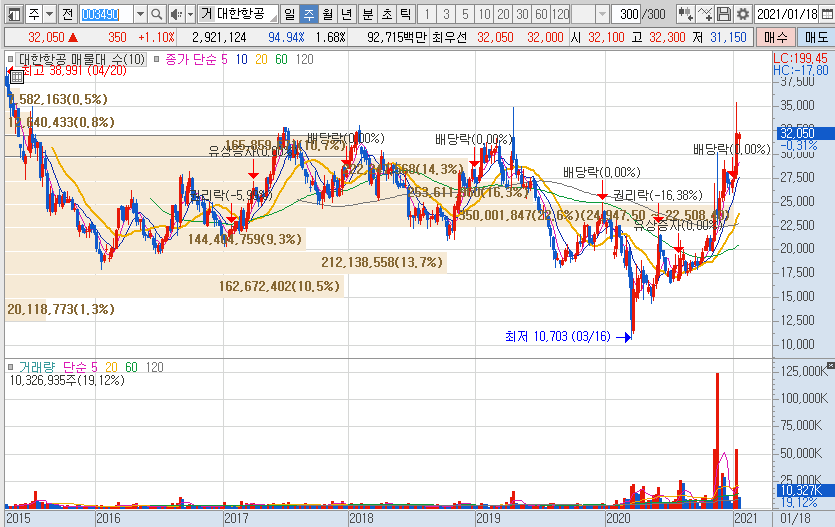Viewport: 835px width, 527px height.
Task: Click the 전 button
Action: click(67, 14)
